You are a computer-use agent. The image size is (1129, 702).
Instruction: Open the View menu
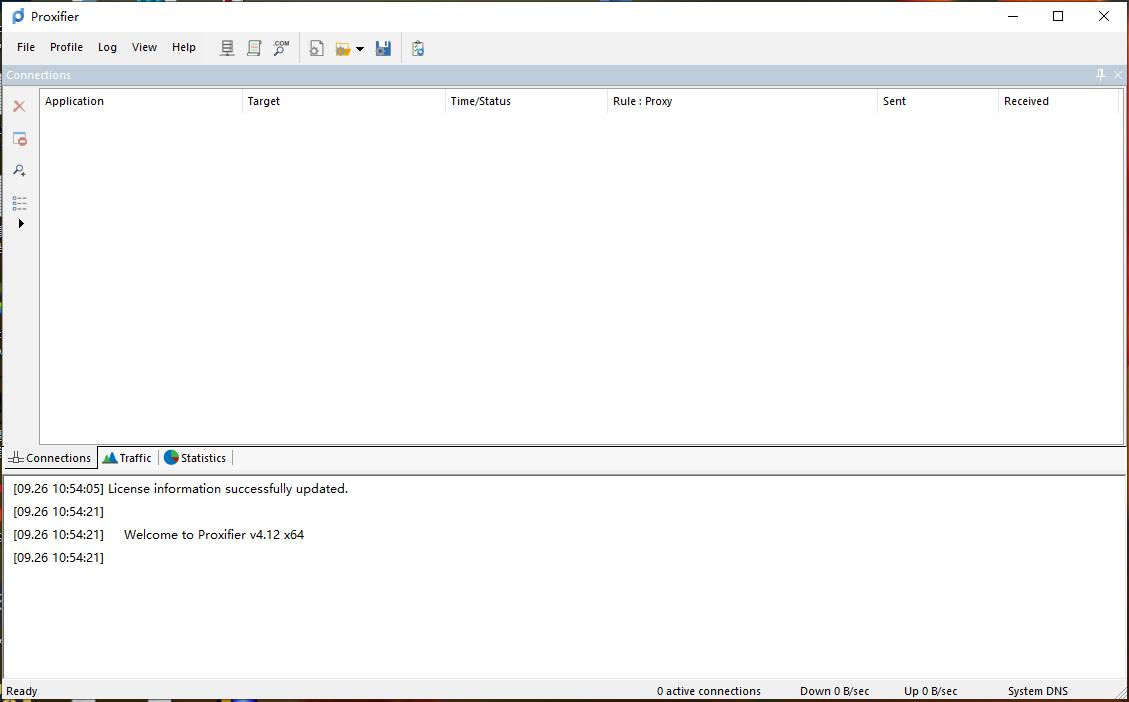144,48
